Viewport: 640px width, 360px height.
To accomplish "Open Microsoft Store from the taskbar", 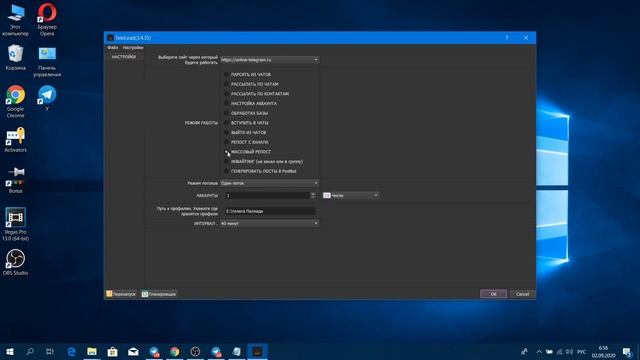I will [113, 351].
